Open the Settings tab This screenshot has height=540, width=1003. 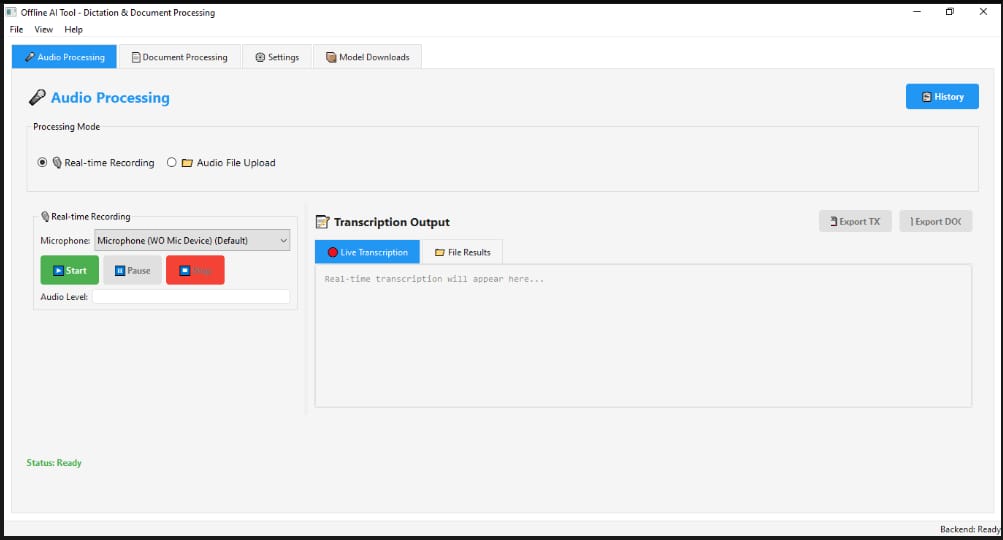click(277, 57)
